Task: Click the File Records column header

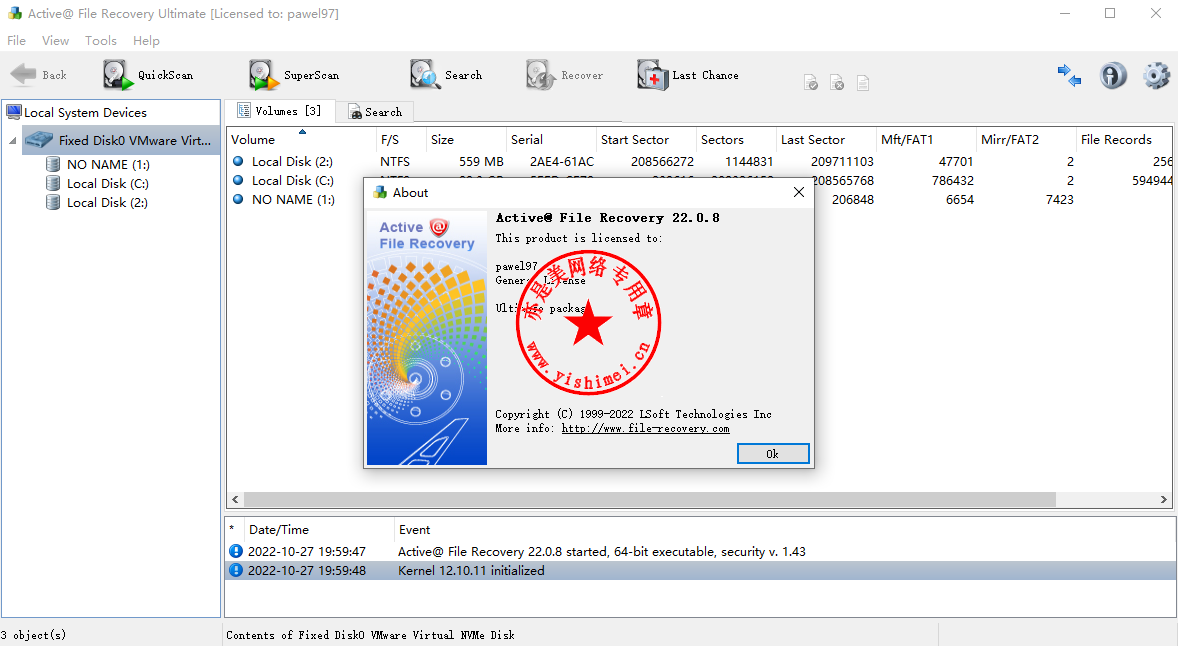Action: 1124,140
